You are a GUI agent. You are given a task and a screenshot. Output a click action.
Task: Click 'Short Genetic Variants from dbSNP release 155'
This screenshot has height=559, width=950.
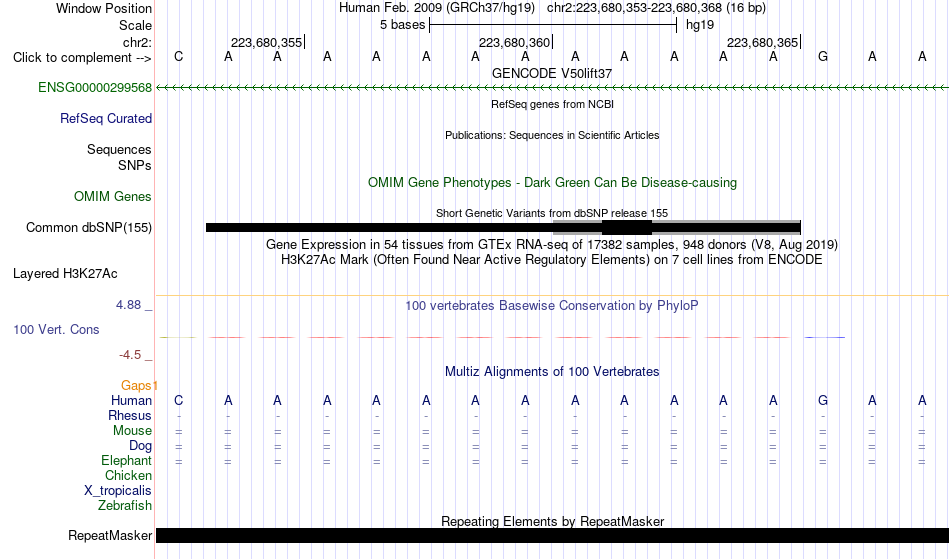[552, 213]
